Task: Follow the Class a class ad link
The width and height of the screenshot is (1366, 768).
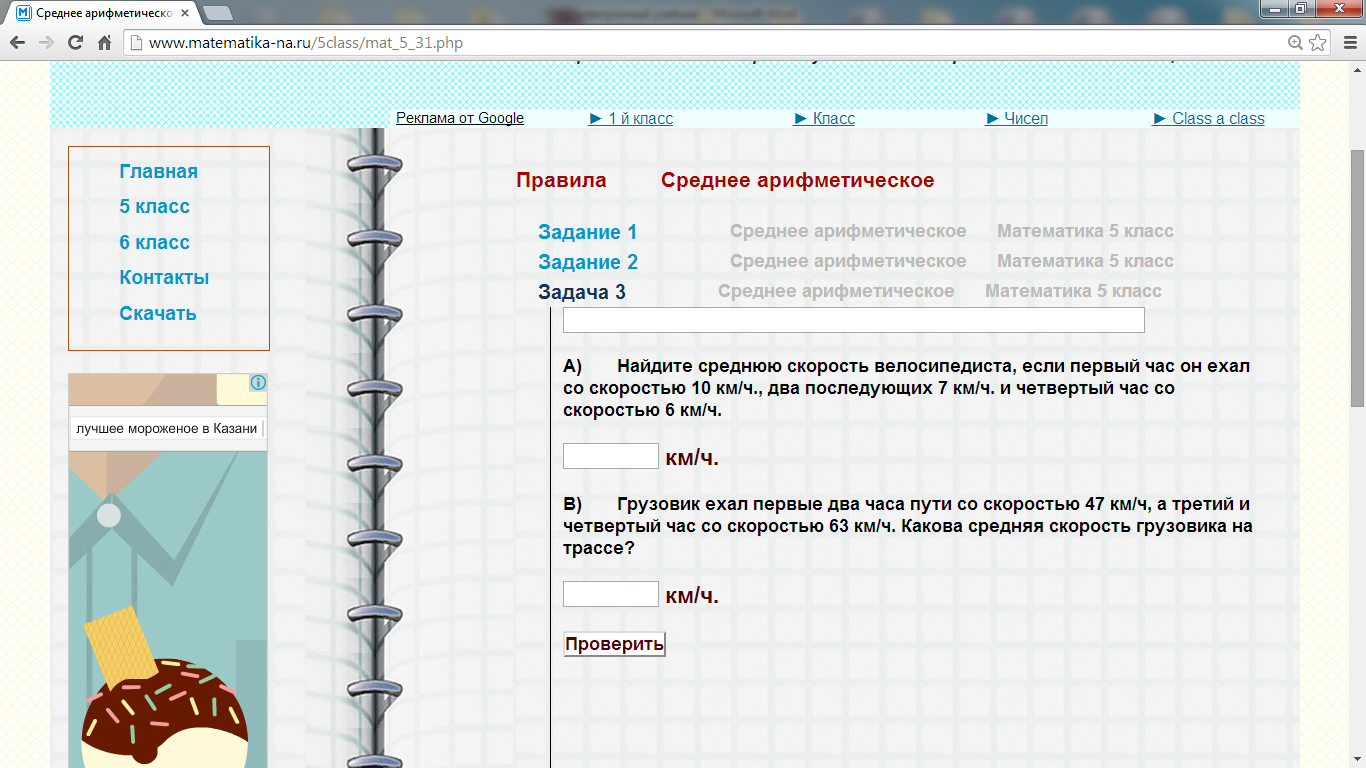Action: [x=1208, y=118]
